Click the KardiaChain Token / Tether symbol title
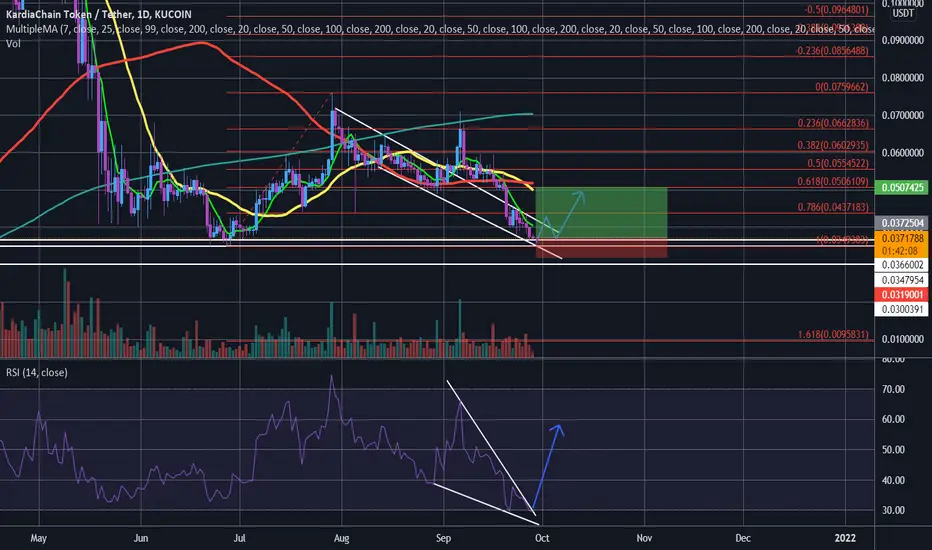This screenshot has width=932, height=550. pyautogui.click(x=99, y=14)
